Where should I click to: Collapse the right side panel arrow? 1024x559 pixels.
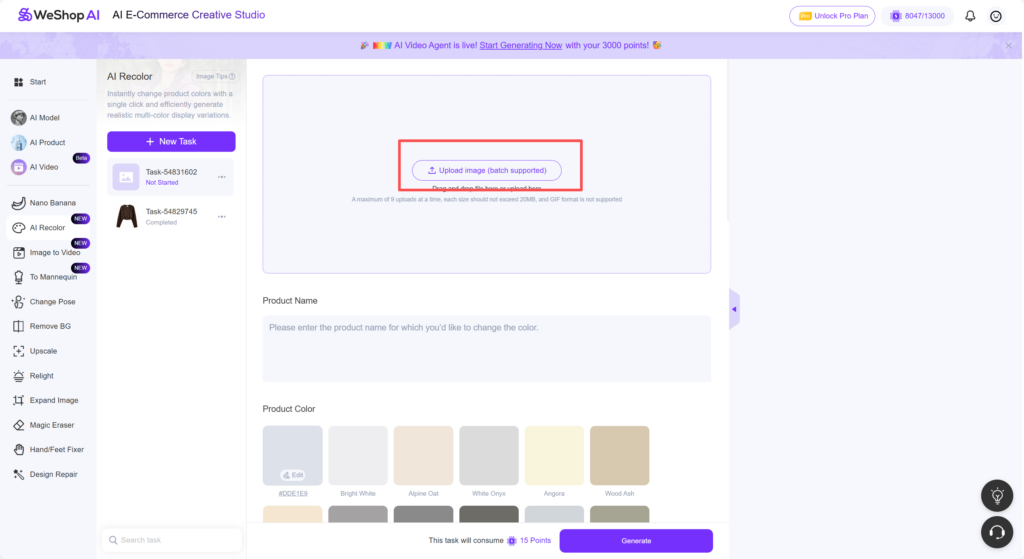tap(734, 310)
